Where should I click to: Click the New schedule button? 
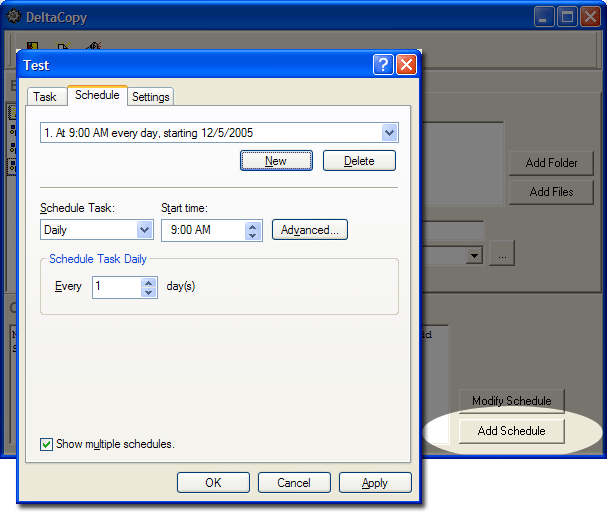276,161
